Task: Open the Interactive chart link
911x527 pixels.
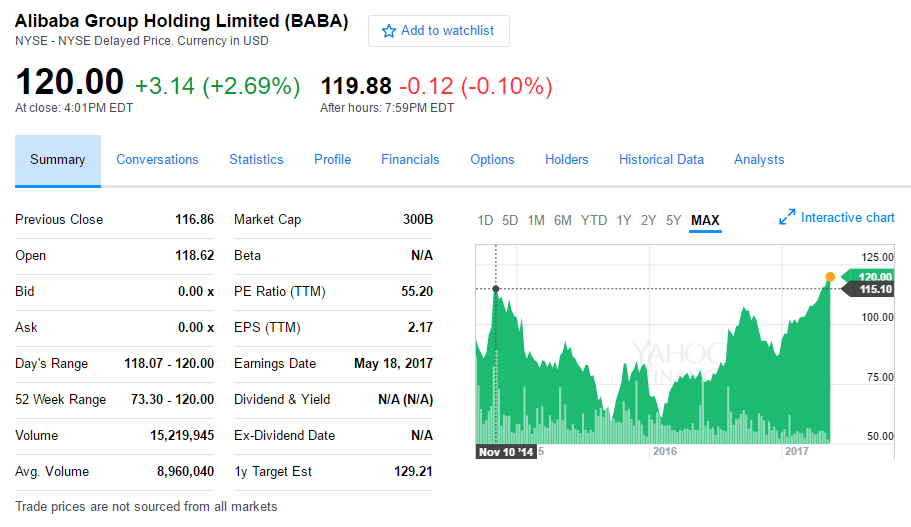Action: click(847, 217)
